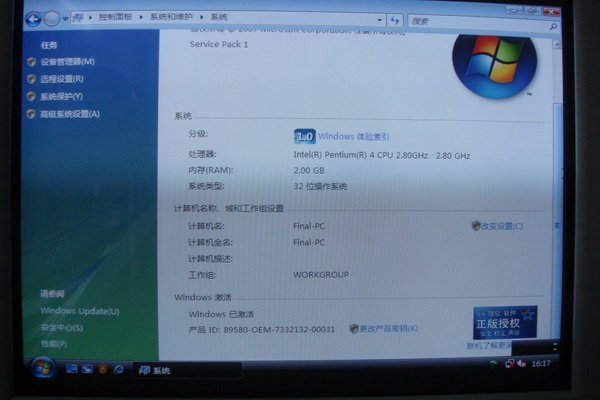Click the shield icon beside 高级系统设置

[31, 114]
